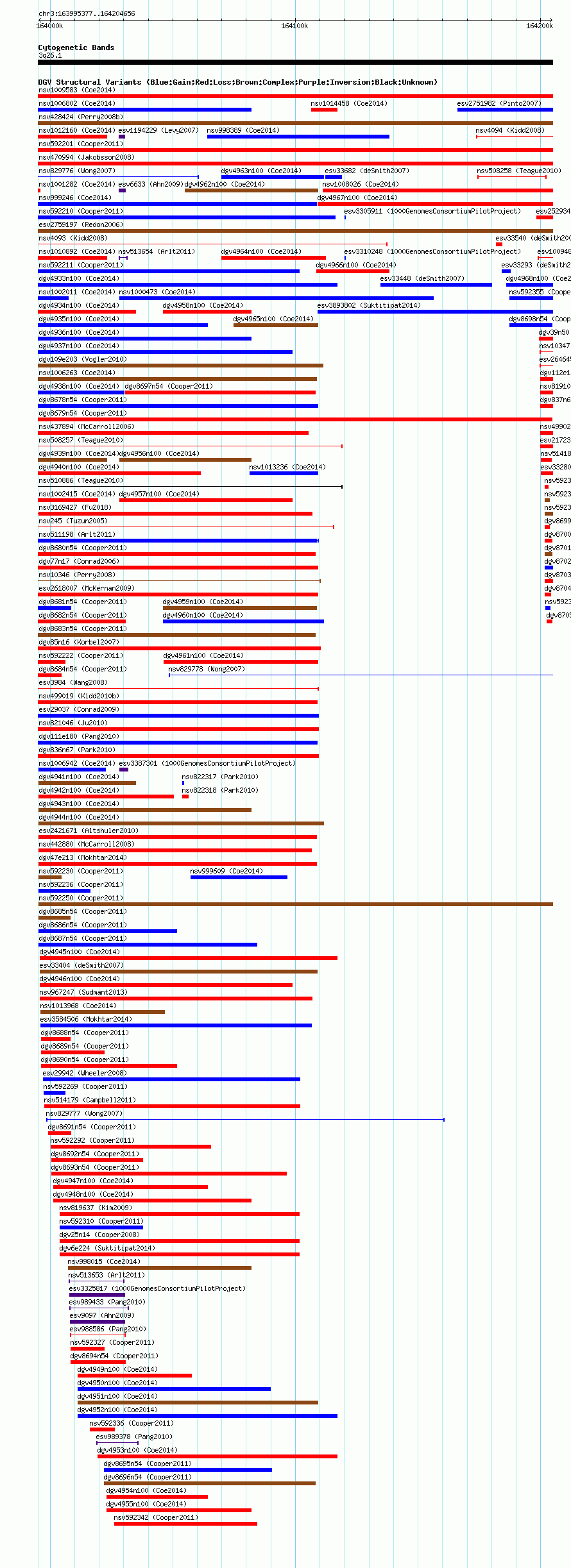Open nsv4093 (Kidd2008) variant

click(72, 238)
